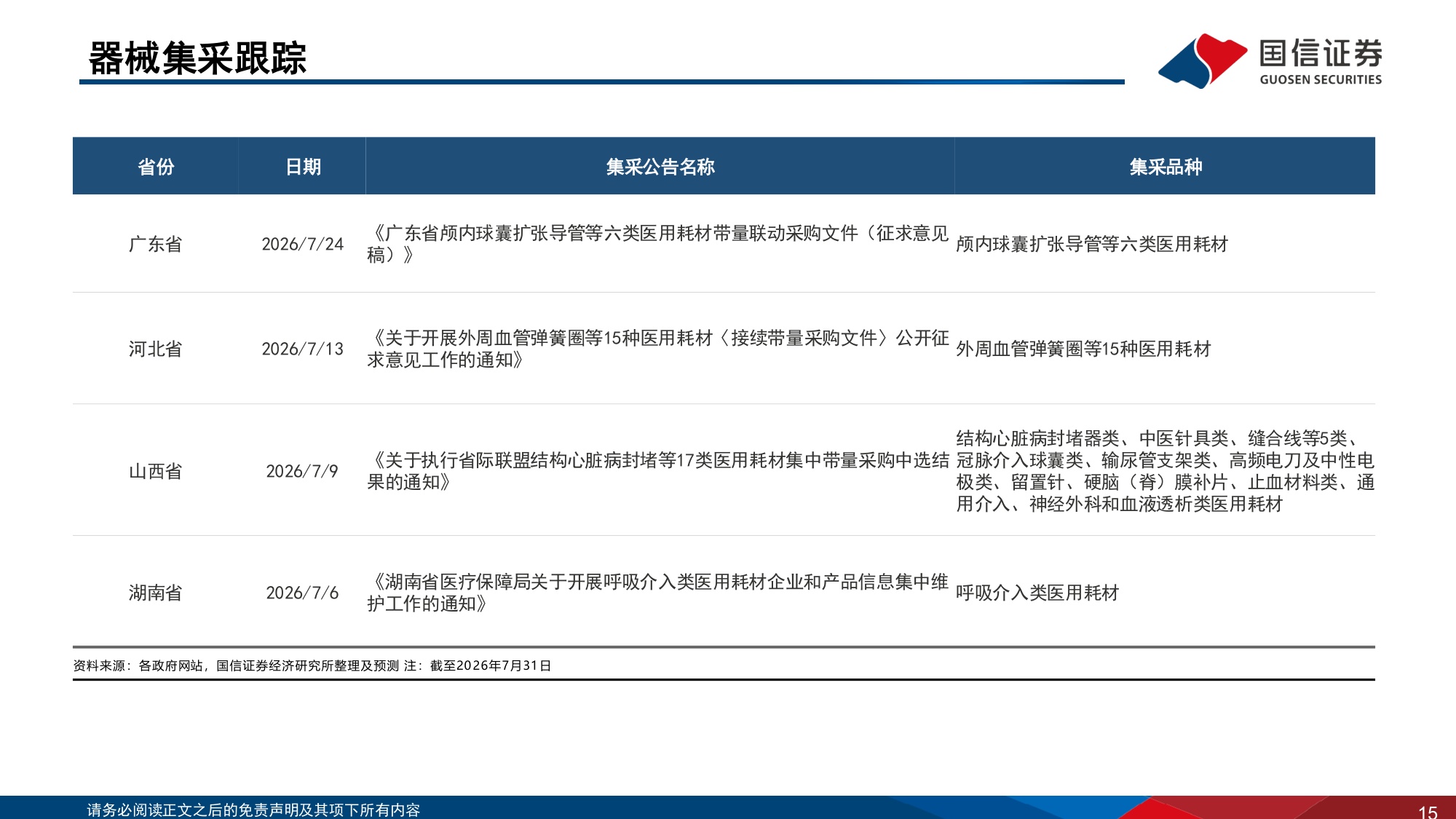Image resolution: width=1456 pixels, height=819 pixels.
Task: Click the 集采品种 column header
Action: click(1166, 167)
